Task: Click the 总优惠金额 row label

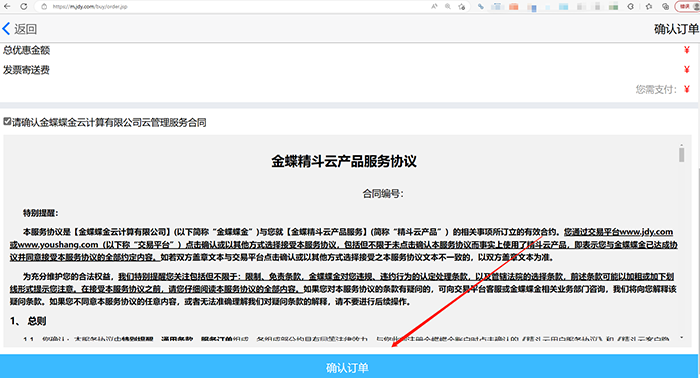Action: tap(26, 50)
